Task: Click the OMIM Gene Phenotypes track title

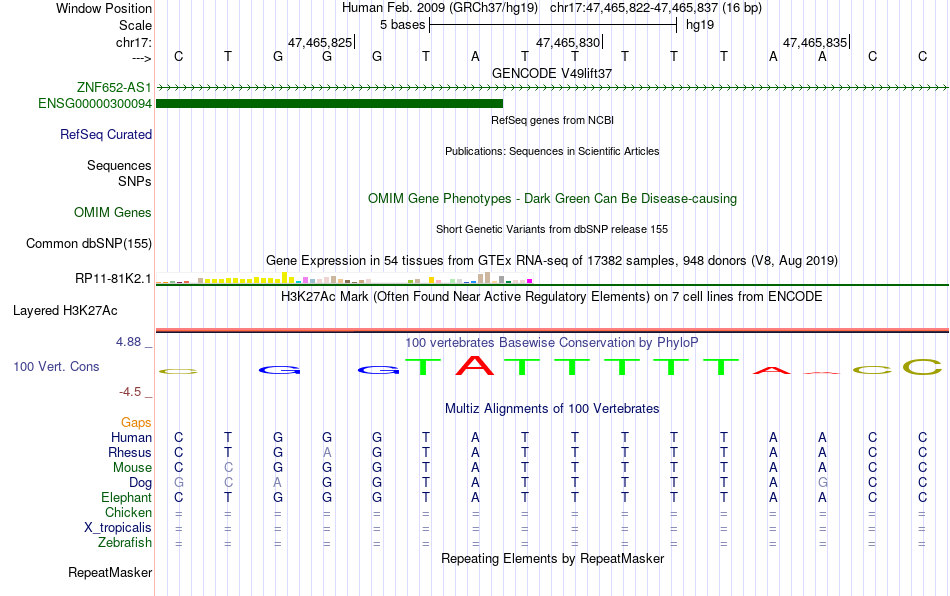Action: pyautogui.click(x=553, y=199)
